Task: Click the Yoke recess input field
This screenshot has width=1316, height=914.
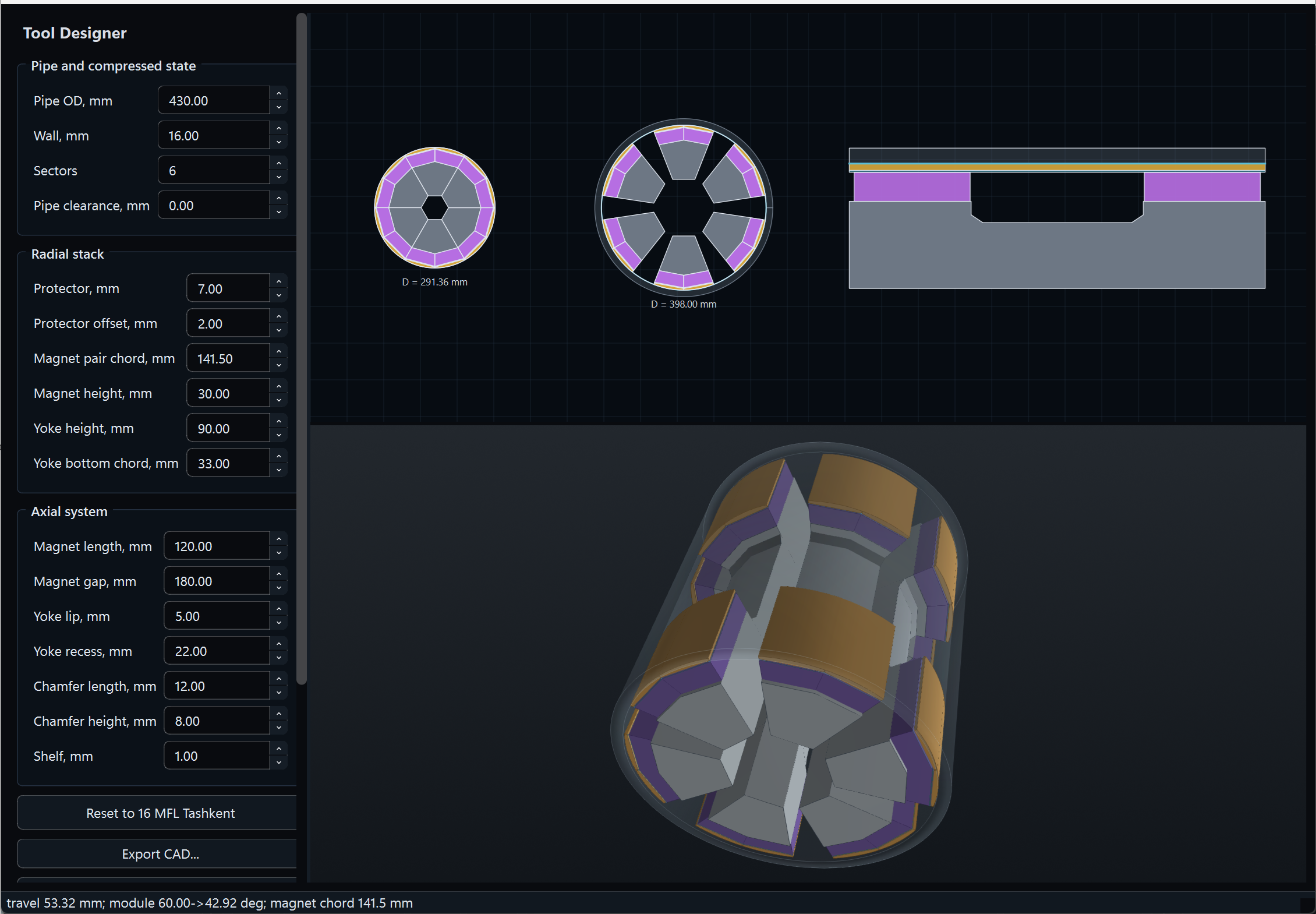Action: (x=217, y=651)
